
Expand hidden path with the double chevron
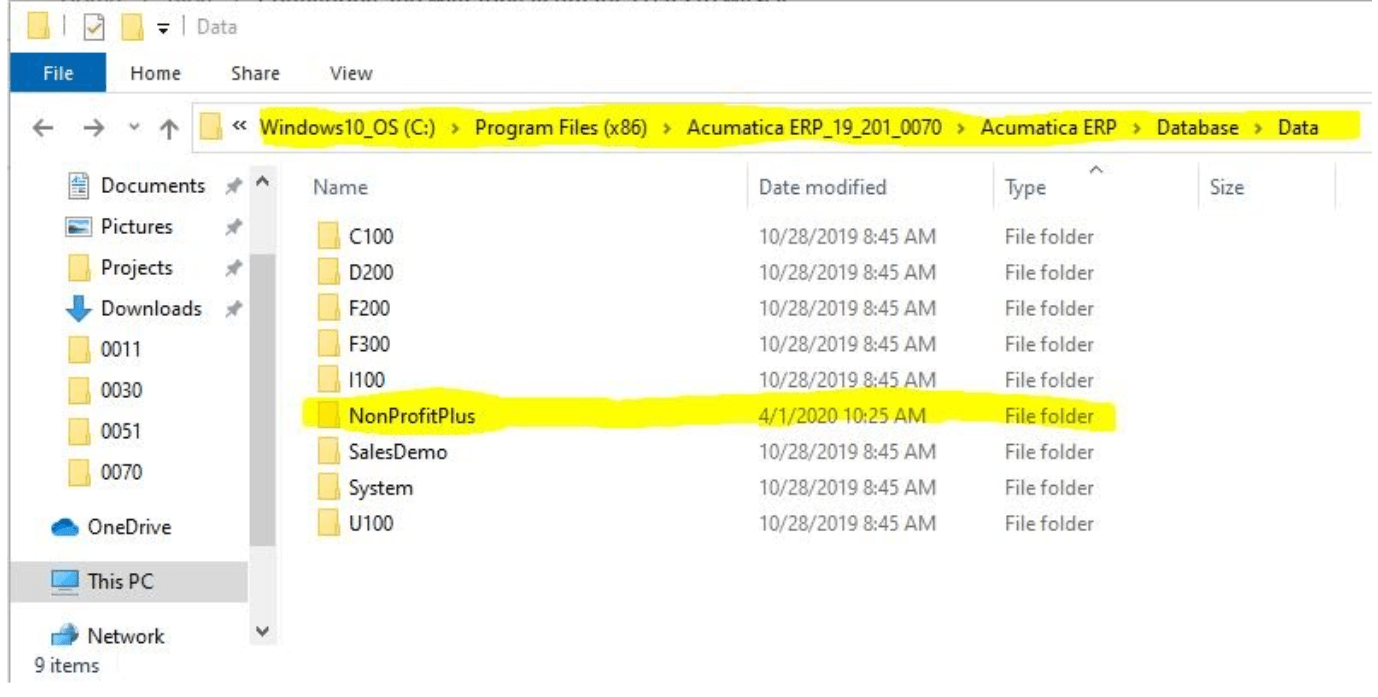click(x=239, y=127)
